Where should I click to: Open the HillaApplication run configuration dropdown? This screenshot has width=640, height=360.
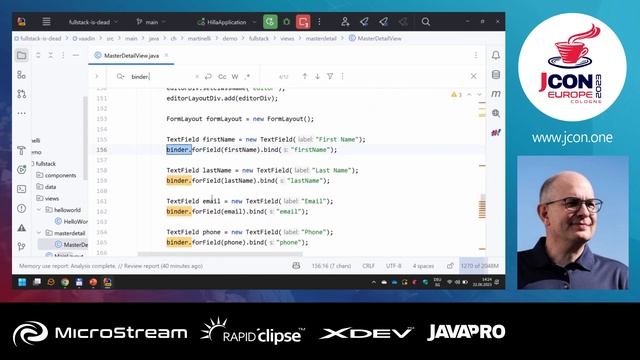click(x=227, y=22)
